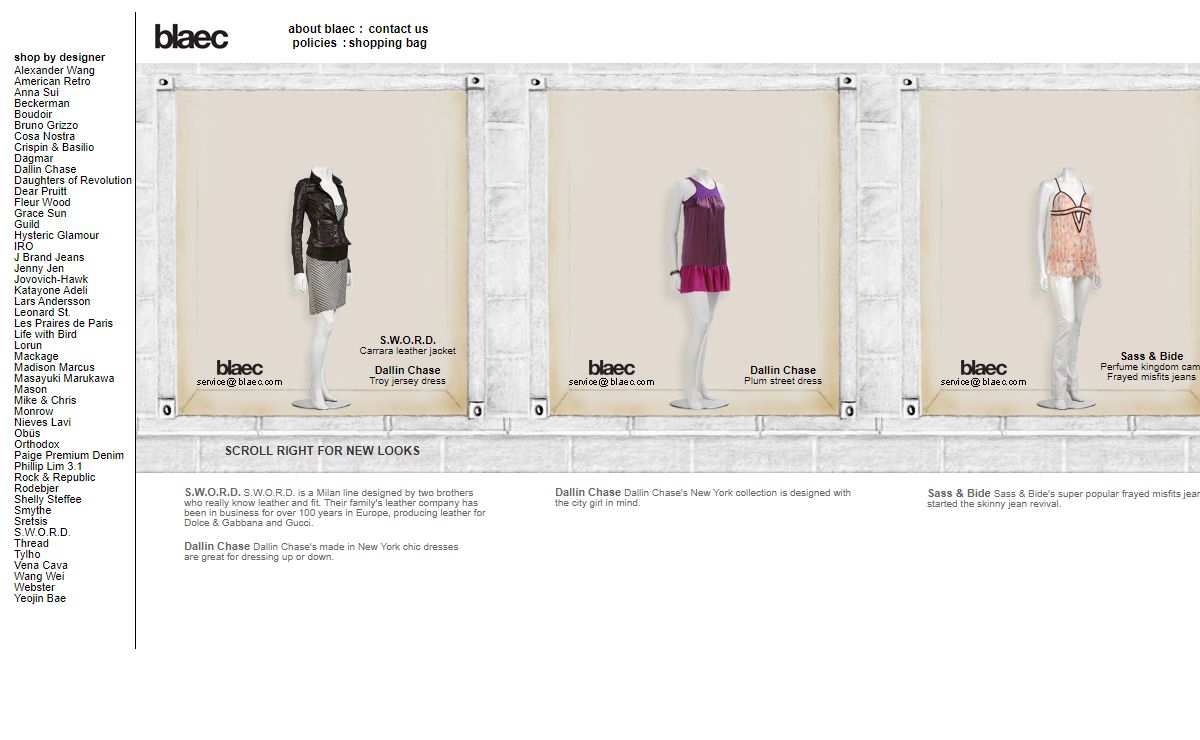
Task: Select Smythe from designers
Action: pos(32,510)
